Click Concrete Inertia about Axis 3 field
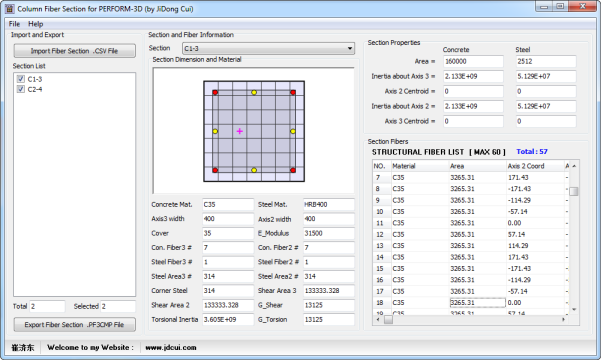This screenshot has height=360, width=601. pyautogui.click(x=473, y=76)
